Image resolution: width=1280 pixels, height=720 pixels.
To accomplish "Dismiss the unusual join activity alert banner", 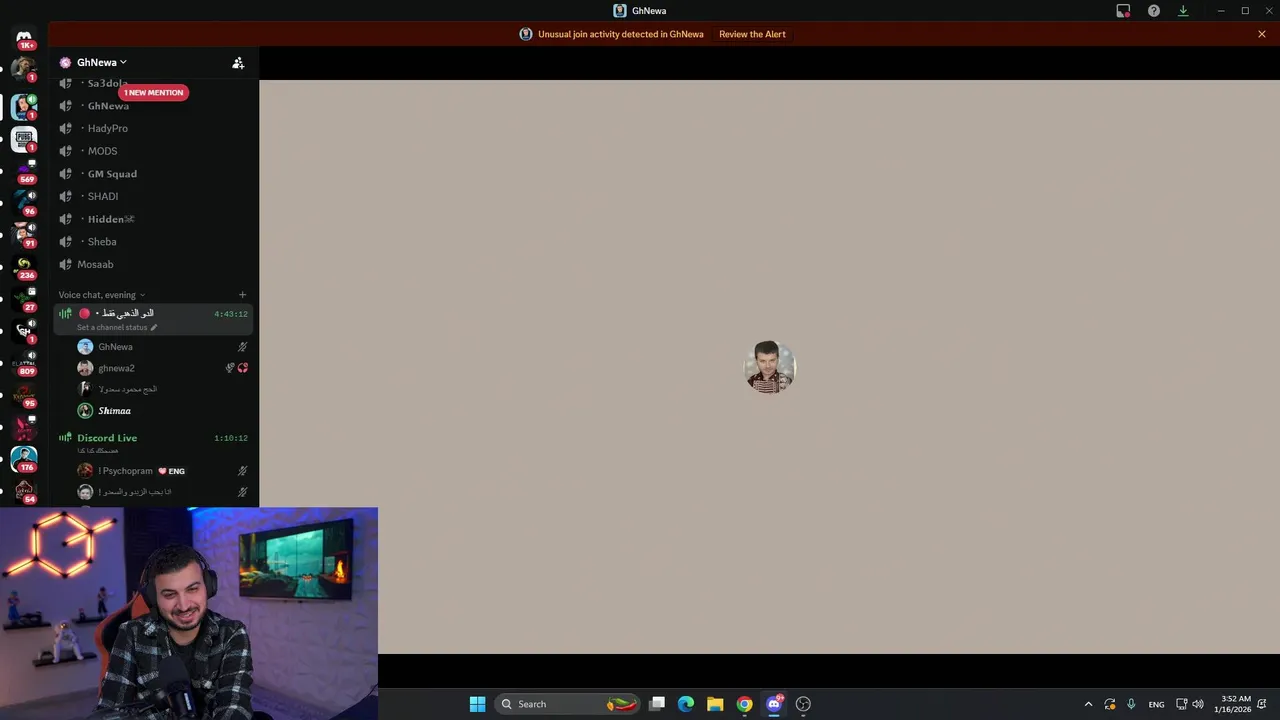I will [x=1262, y=34].
